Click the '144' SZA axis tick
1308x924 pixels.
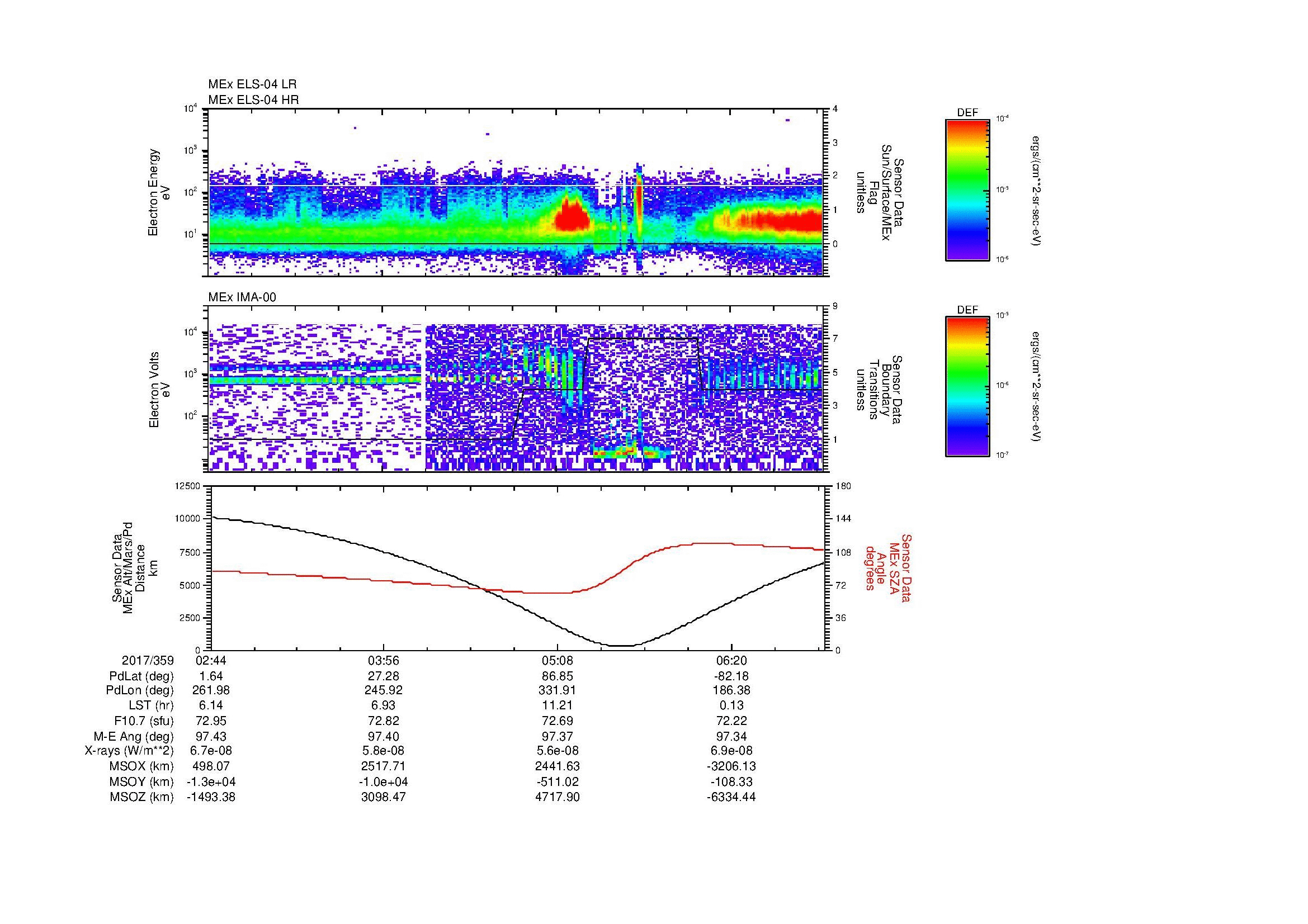843,519
